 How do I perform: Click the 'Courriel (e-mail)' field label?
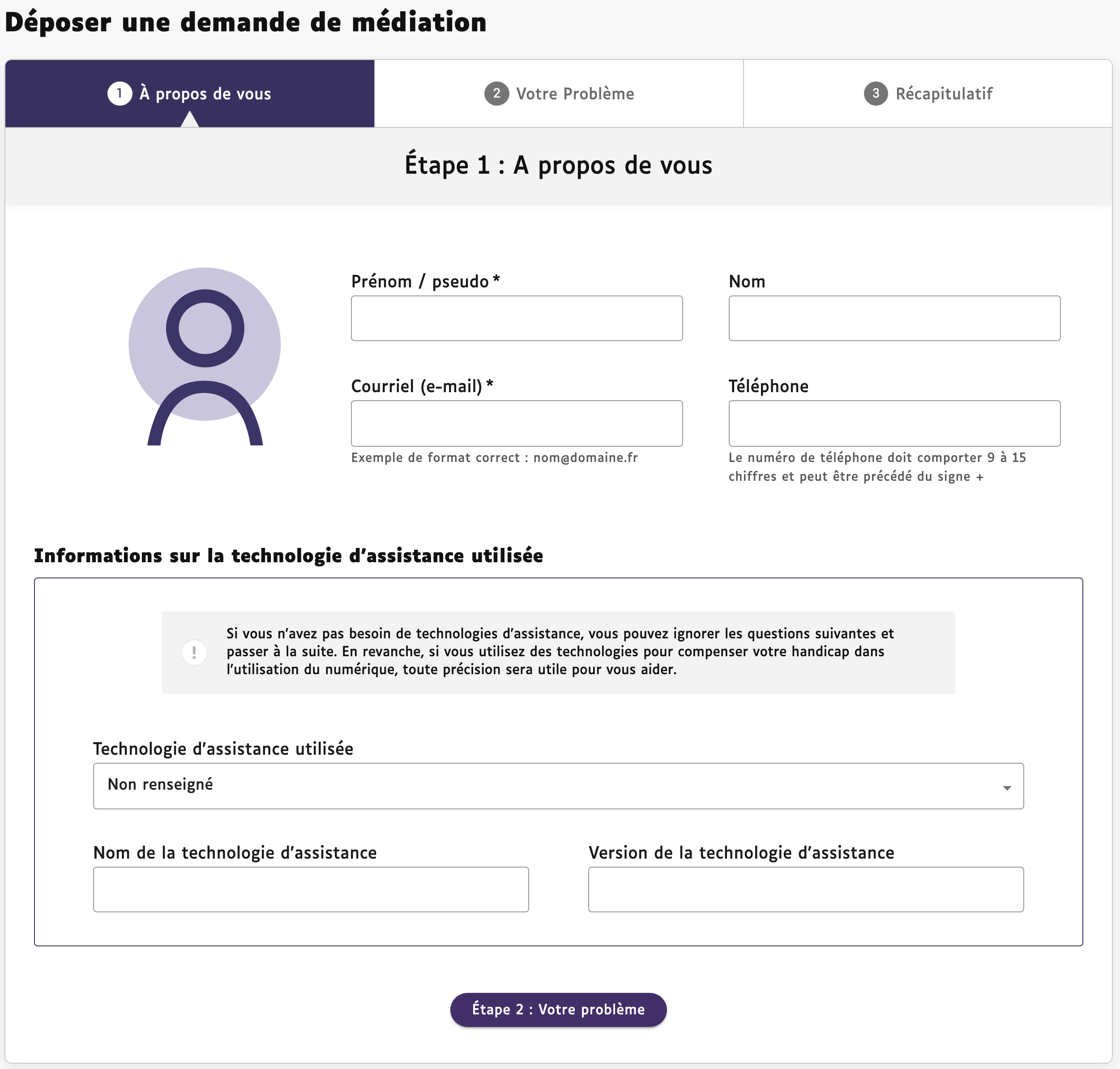(x=422, y=386)
